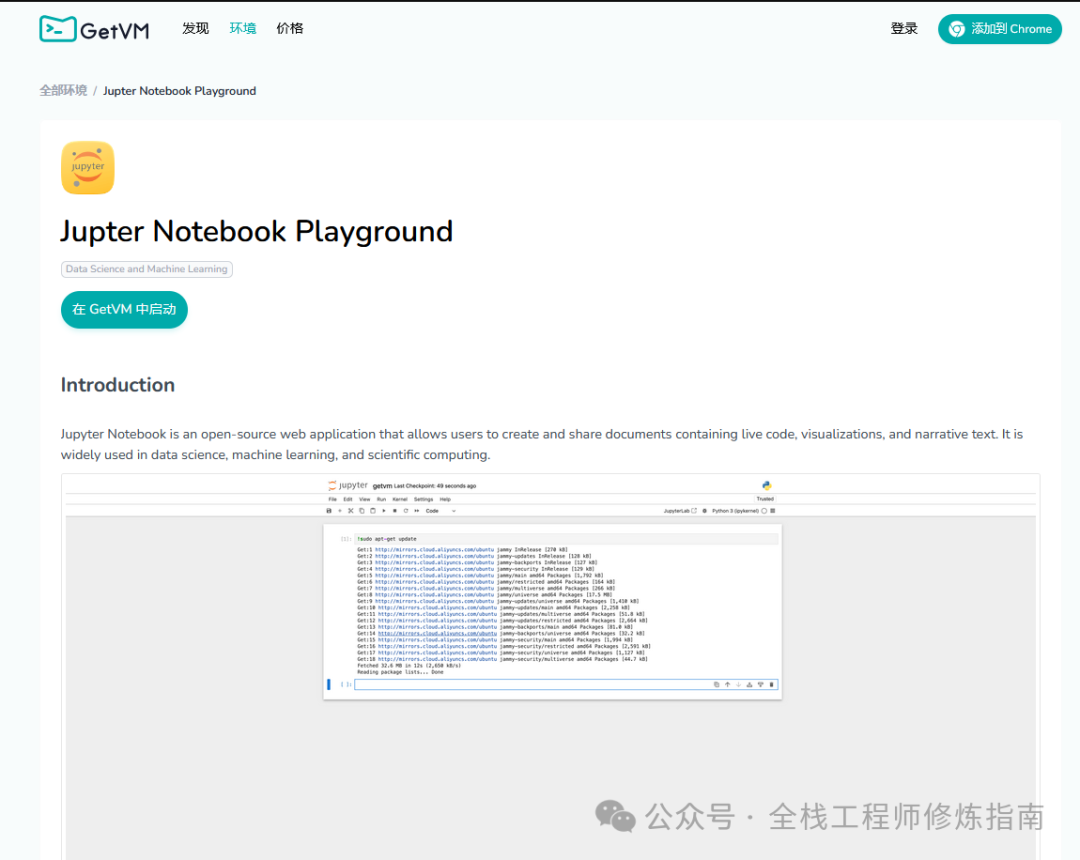Screen dimensions: 1080x860
Task: Select the Data Science and Machine Learning tag
Action: [147, 269]
